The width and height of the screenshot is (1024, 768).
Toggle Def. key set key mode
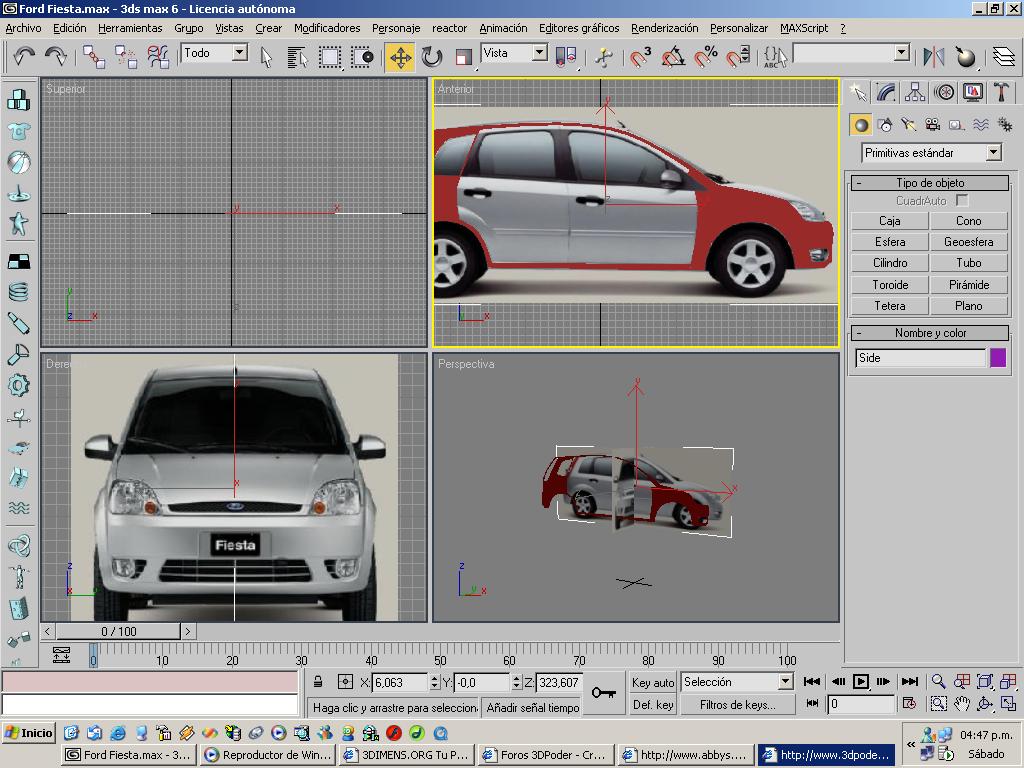(652, 705)
